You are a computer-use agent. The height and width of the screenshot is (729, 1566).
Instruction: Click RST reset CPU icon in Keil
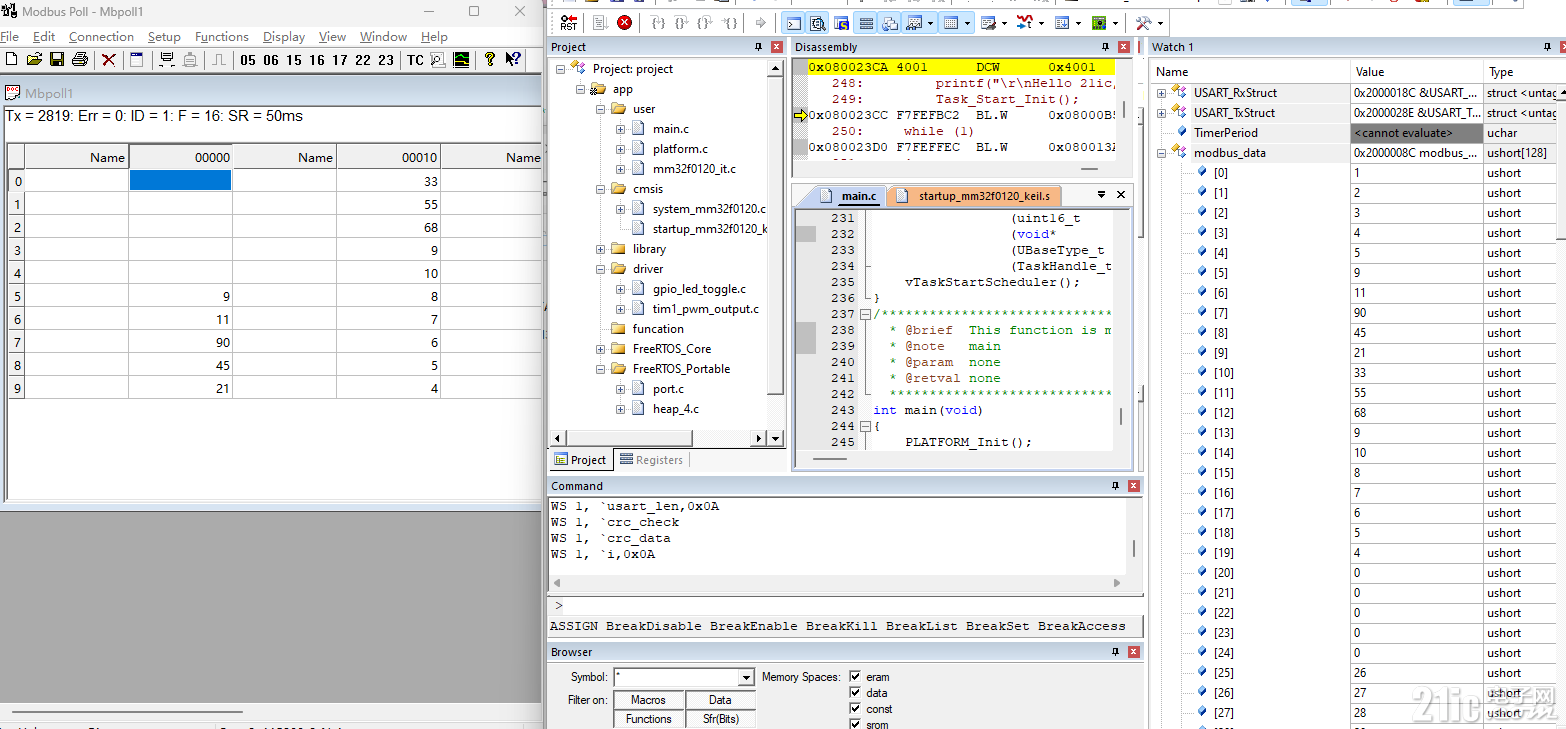coord(569,22)
